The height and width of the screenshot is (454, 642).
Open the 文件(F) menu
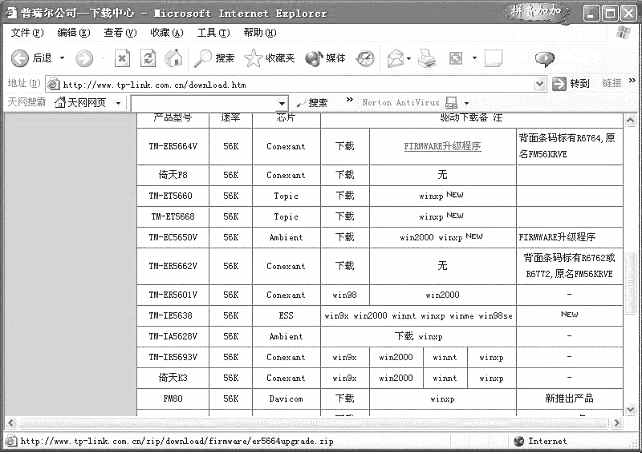27,33
